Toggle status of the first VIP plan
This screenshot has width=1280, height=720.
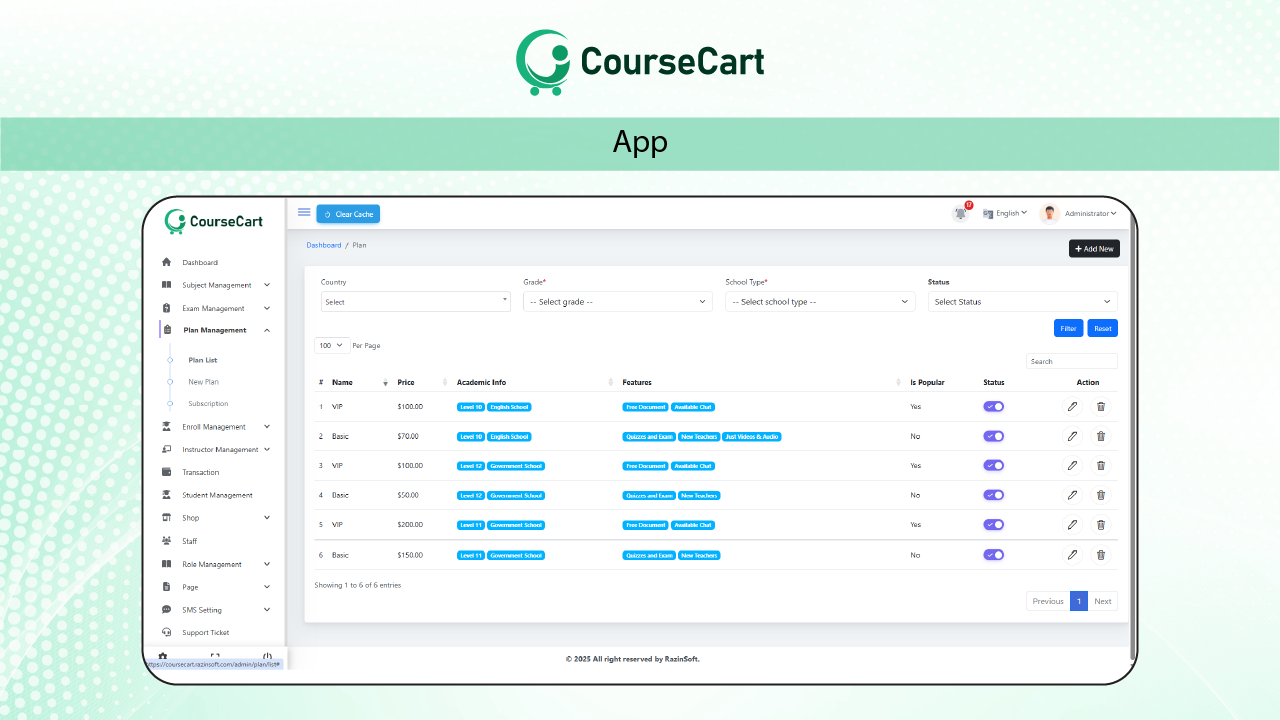(x=993, y=406)
